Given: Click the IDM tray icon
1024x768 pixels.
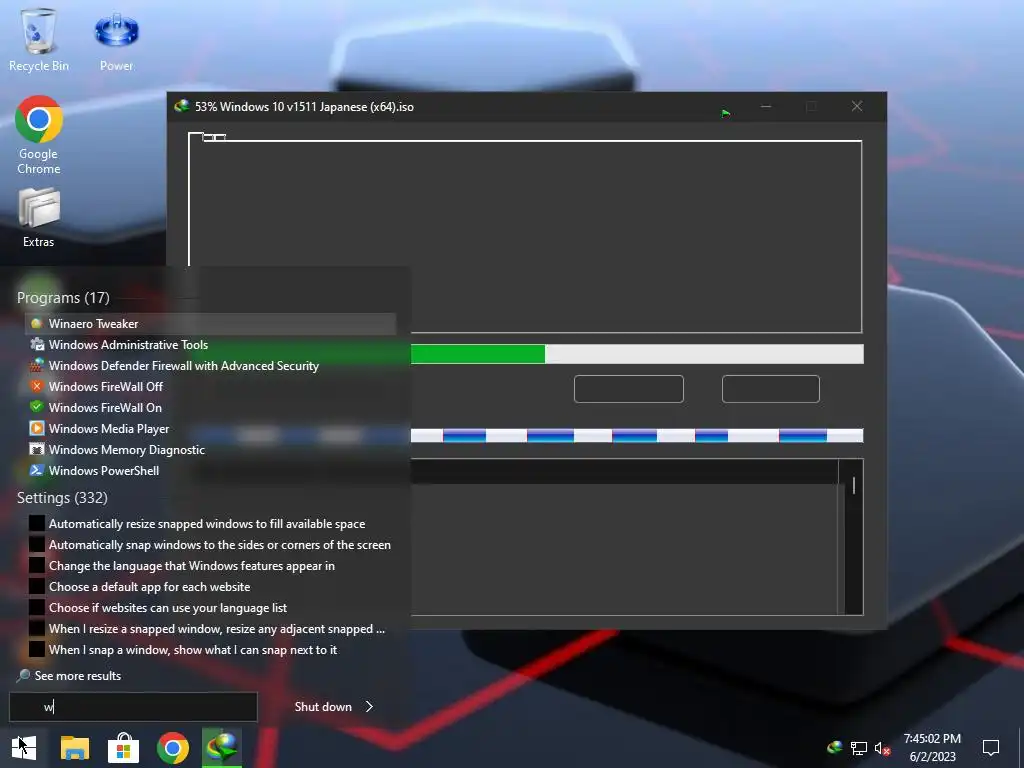Looking at the screenshot, I should coord(835,747).
